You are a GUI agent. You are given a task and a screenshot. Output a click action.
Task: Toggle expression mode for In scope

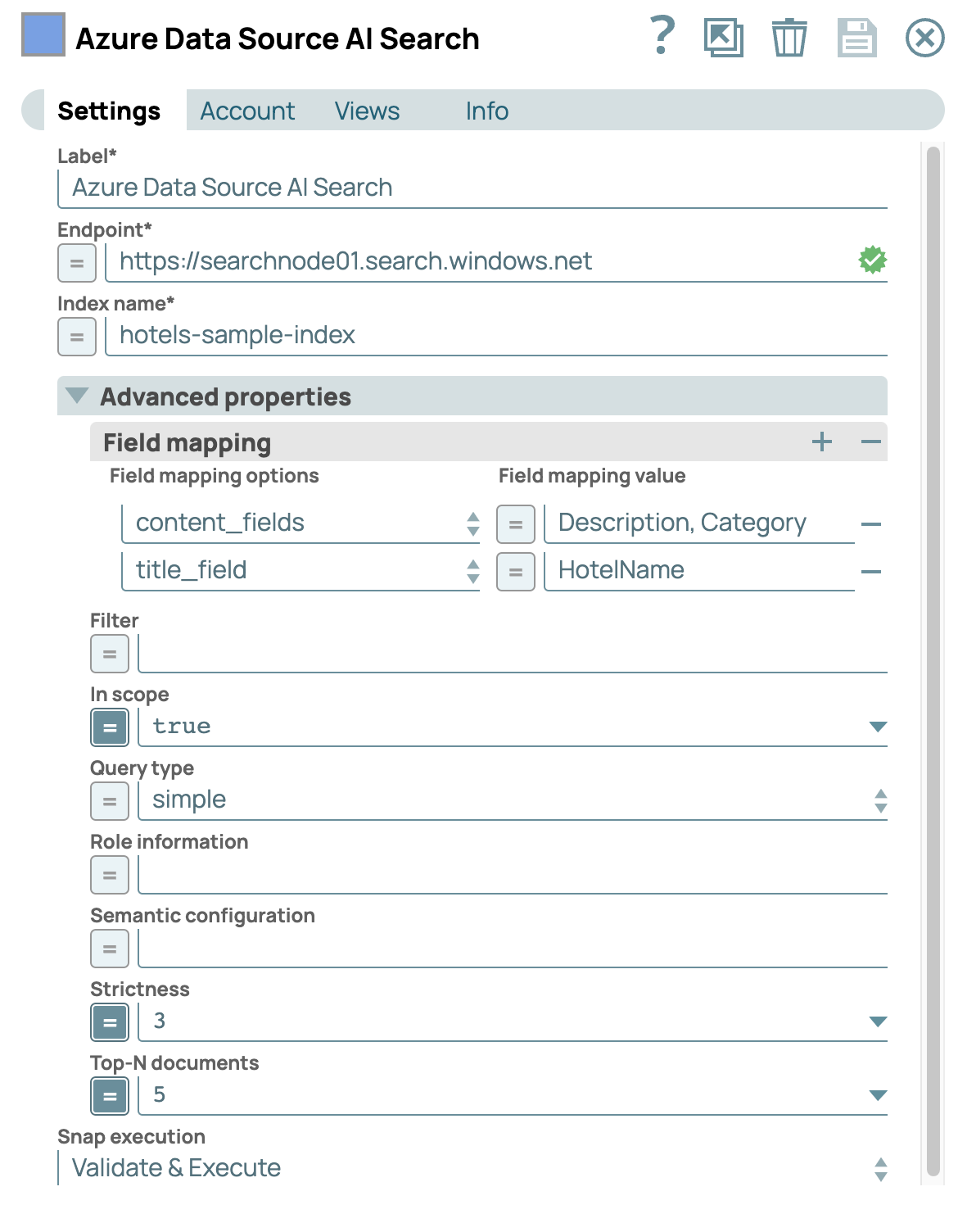pyautogui.click(x=110, y=727)
